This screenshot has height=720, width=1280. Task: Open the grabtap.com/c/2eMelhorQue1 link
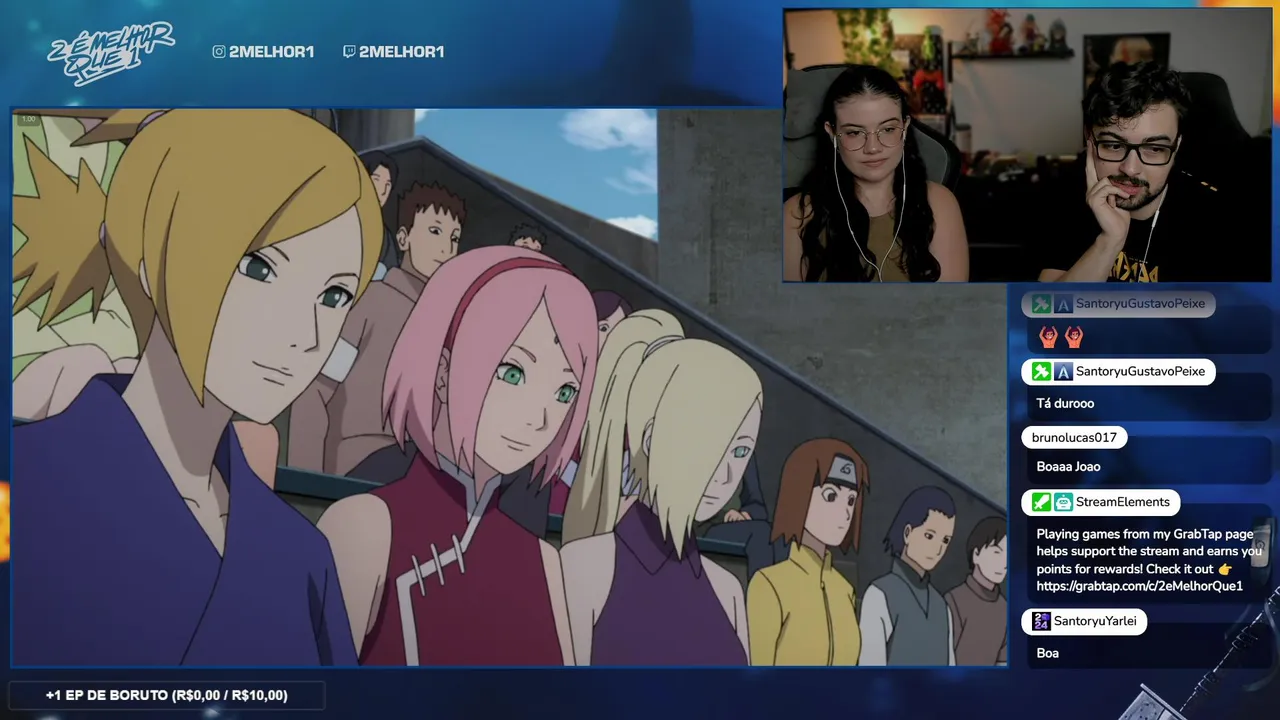1139,586
